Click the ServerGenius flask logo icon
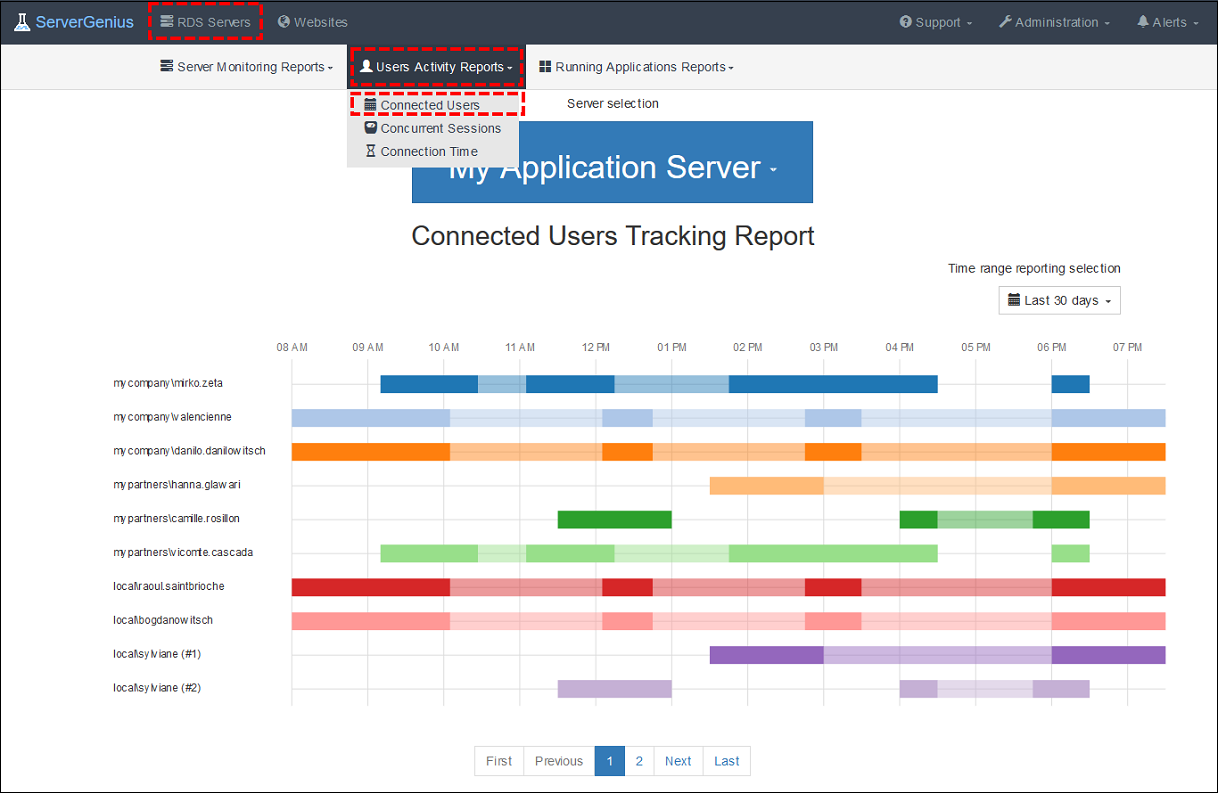The image size is (1218, 793). click(22, 21)
